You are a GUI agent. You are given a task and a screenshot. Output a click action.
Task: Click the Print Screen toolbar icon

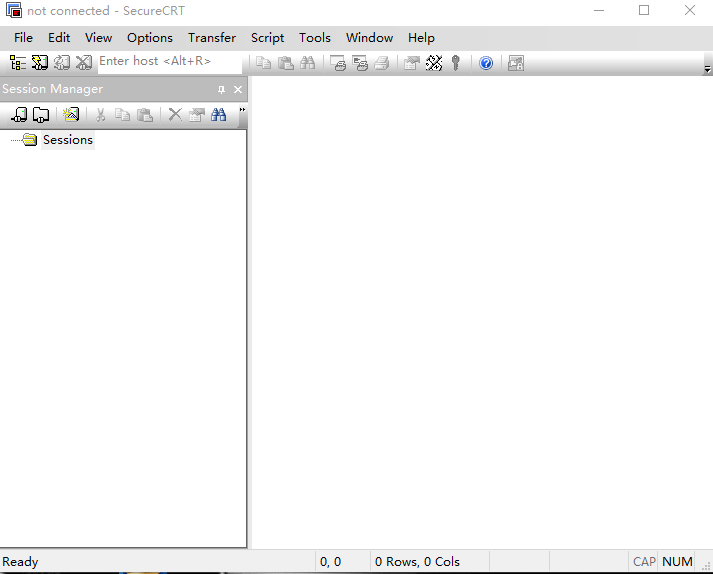pyautogui.click(x=338, y=63)
